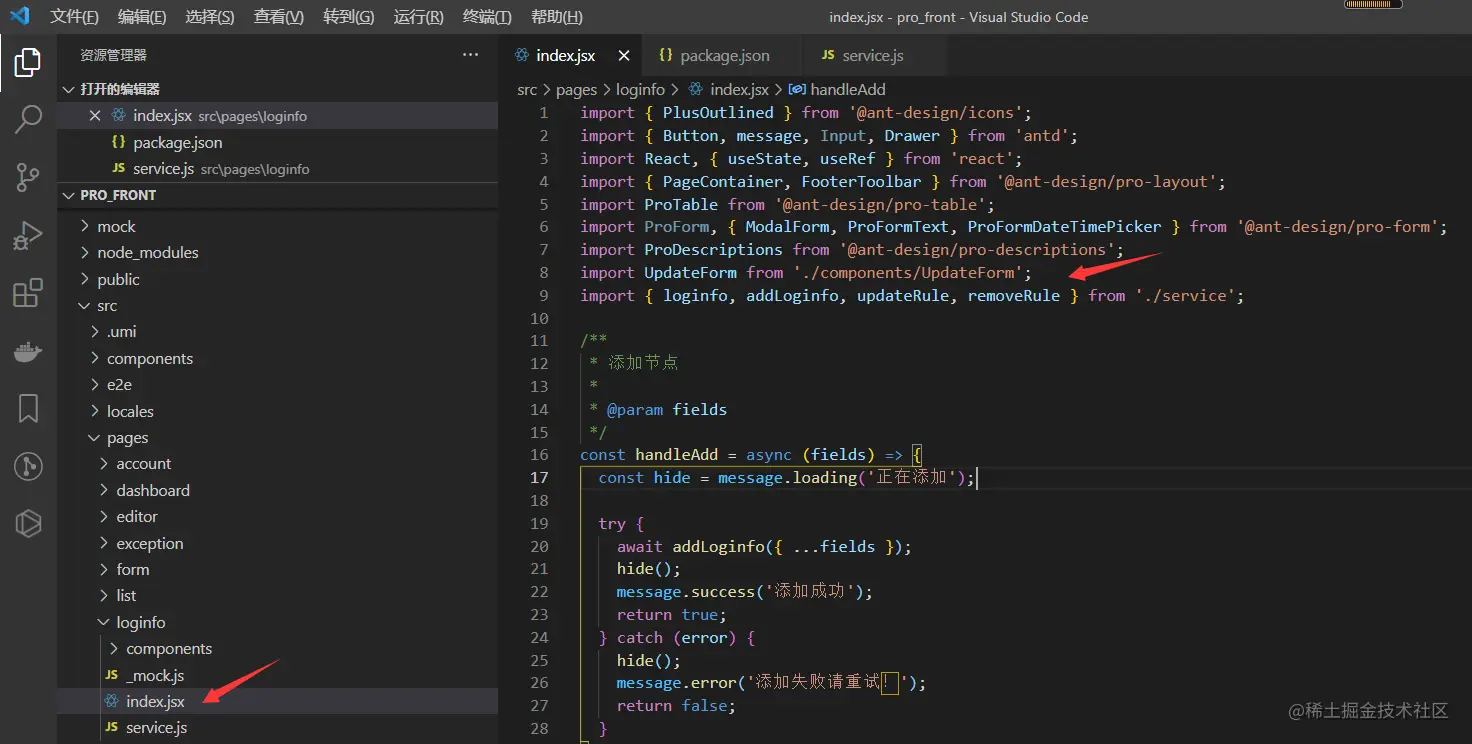
Task: Open the Git Graph icon in activity bar
Action: 28,466
